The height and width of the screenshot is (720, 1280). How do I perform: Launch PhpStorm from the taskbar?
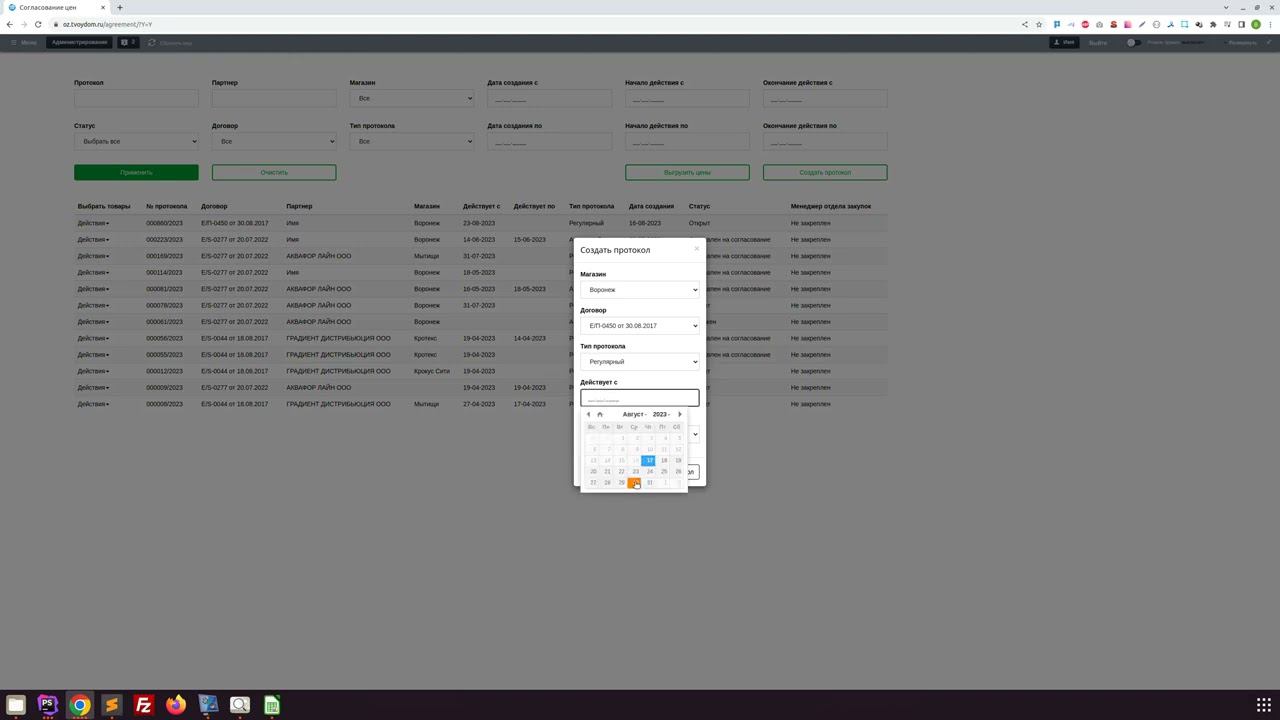tap(48, 705)
